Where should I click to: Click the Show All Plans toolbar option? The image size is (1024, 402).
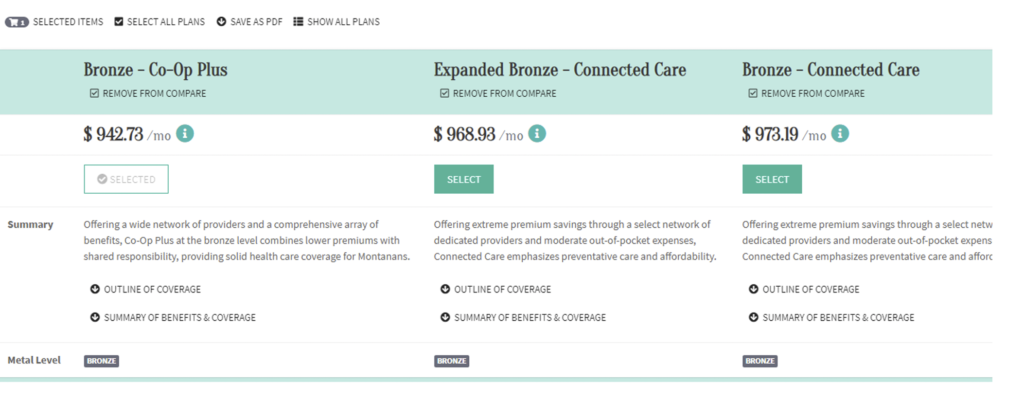click(336, 22)
